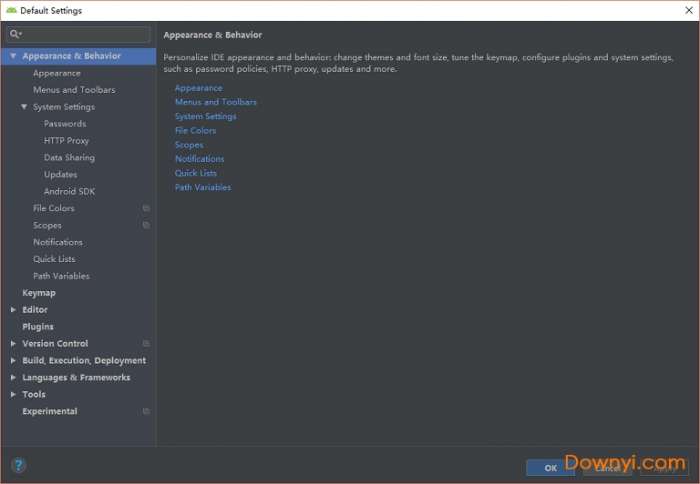The width and height of the screenshot is (700, 484).
Task: Click the help question mark icon
Action: [19, 465]
